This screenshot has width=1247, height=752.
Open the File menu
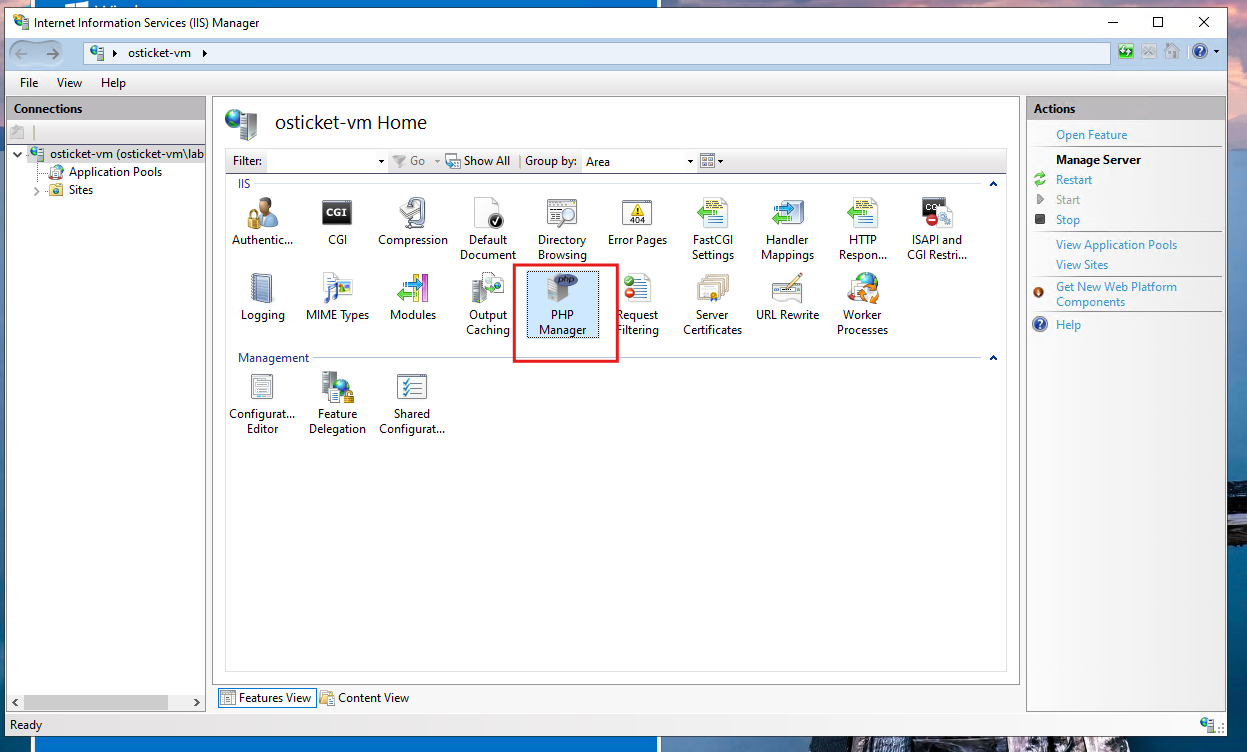click(x=29, y=83)
